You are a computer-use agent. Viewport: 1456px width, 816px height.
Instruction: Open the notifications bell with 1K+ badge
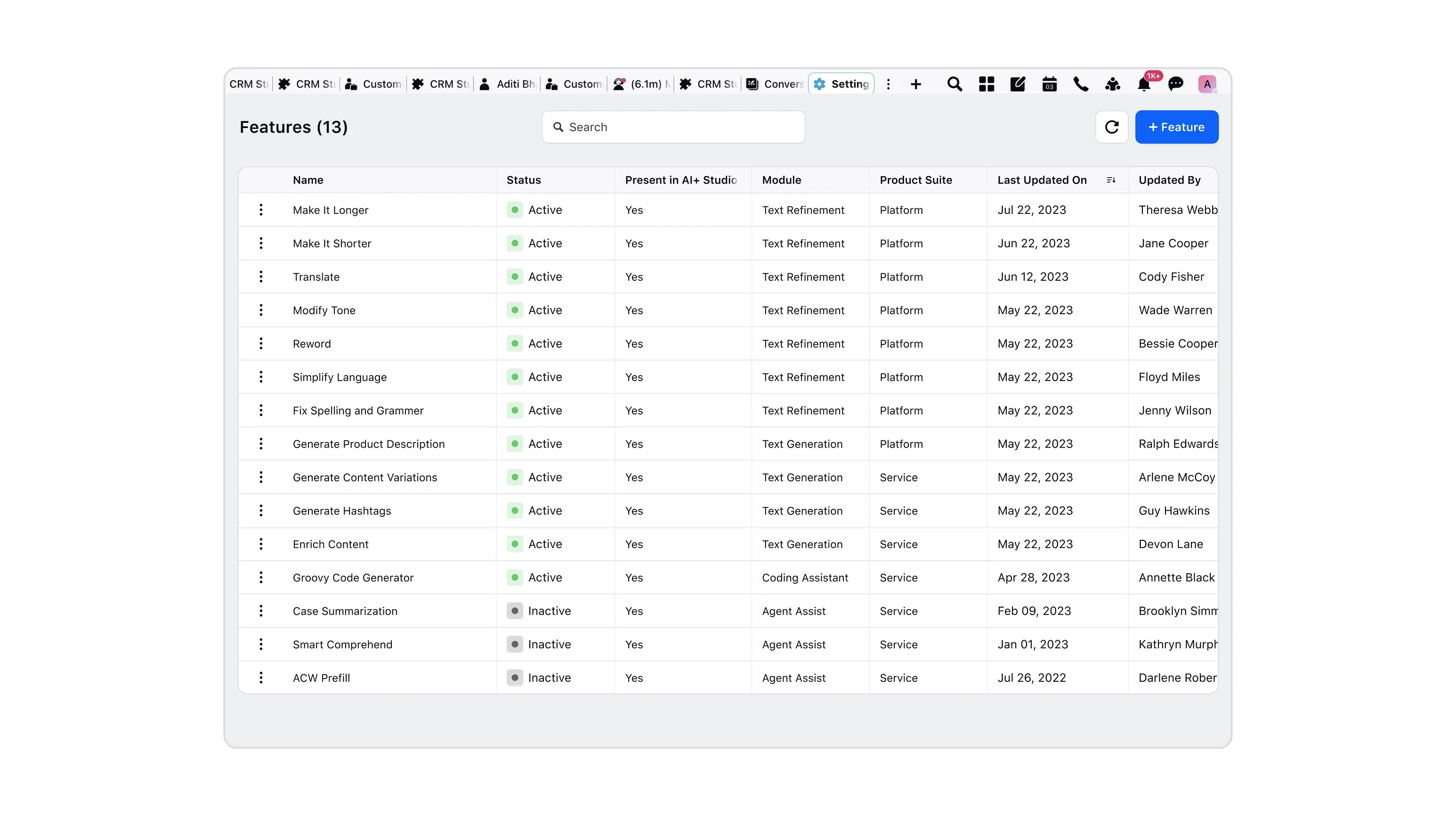click(x=1145, y=85)
